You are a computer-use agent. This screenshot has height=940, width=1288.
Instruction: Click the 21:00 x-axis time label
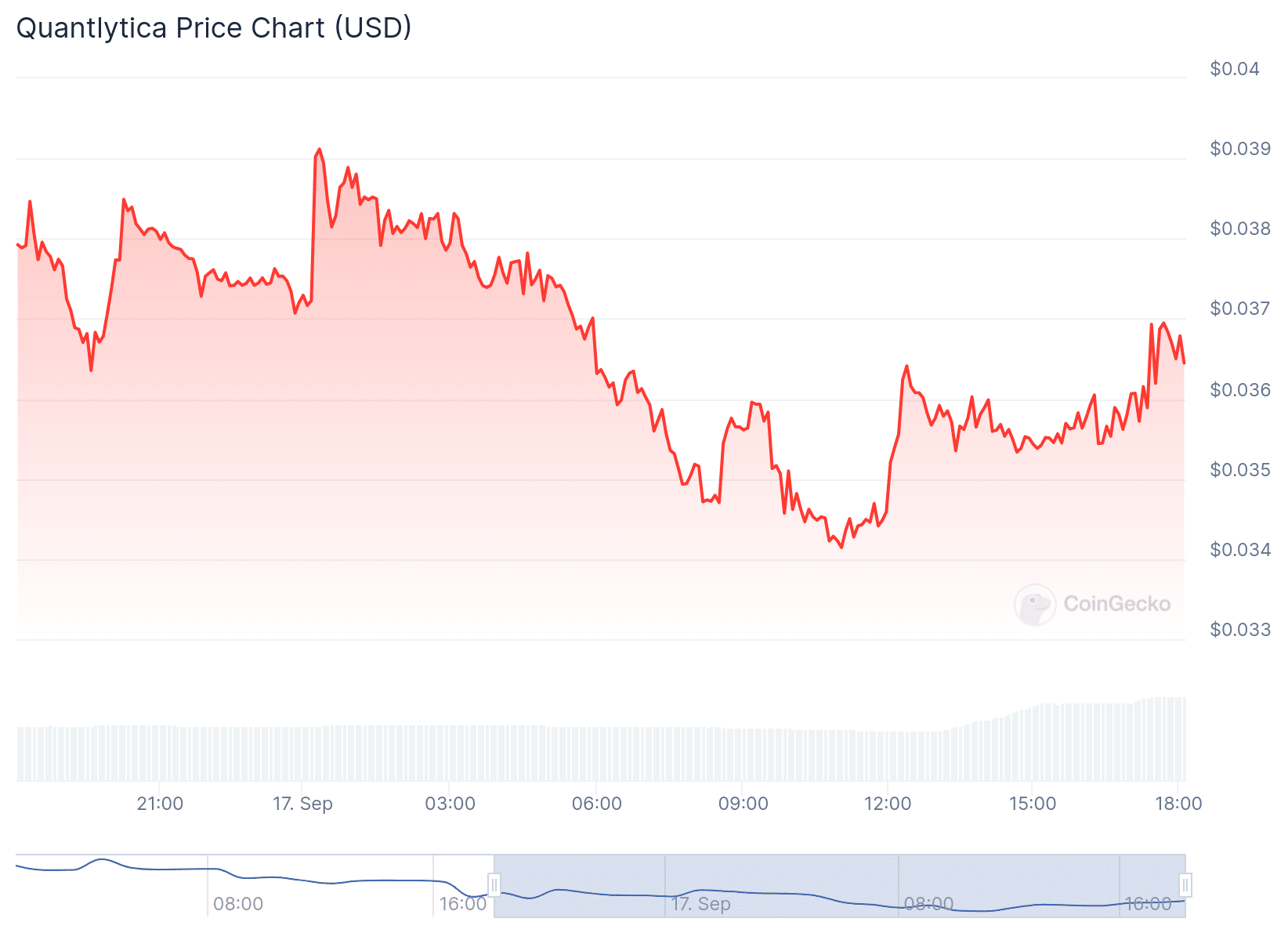tap(160, 804)
